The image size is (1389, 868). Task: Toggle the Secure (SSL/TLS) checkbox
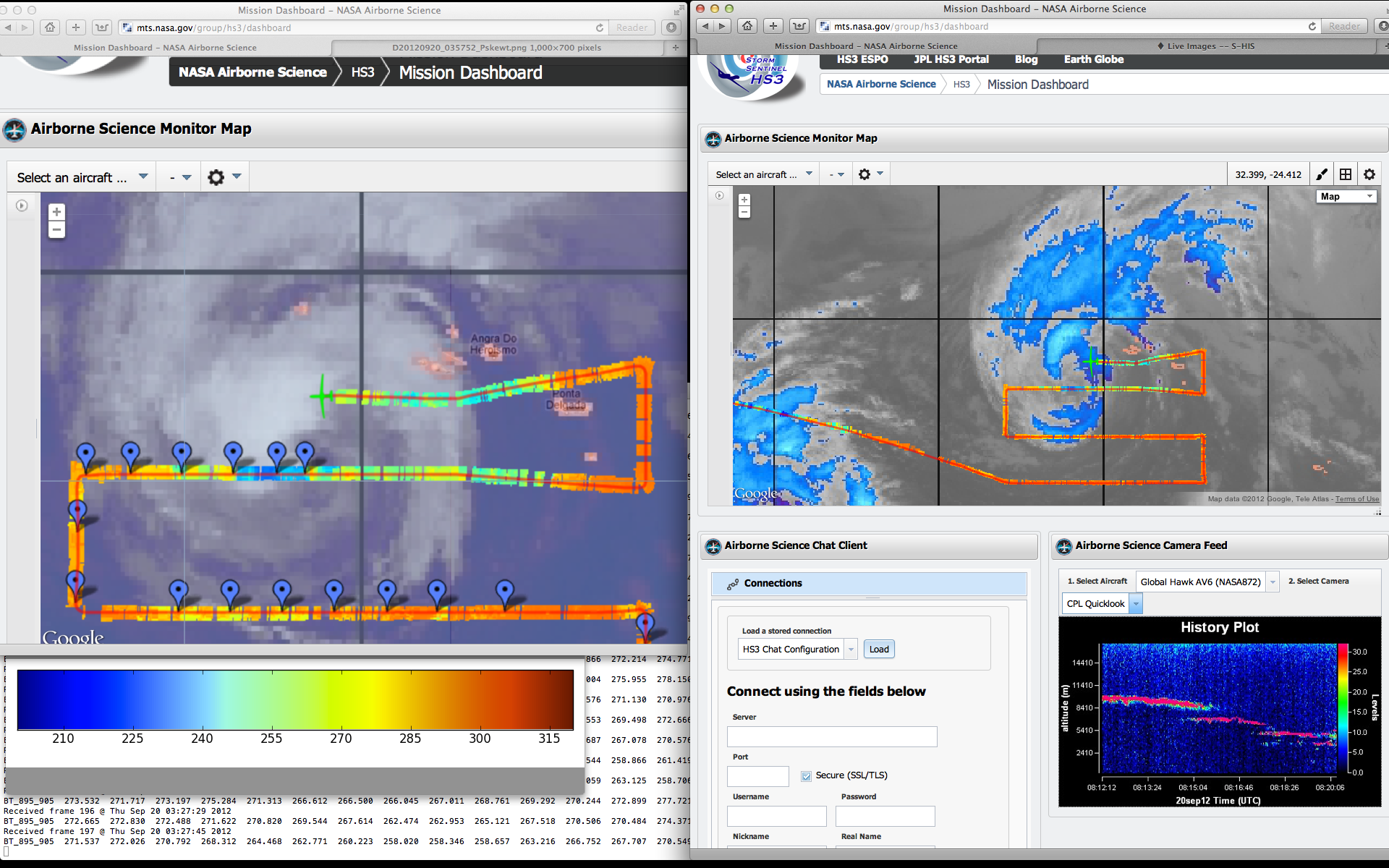pos(806,775)
